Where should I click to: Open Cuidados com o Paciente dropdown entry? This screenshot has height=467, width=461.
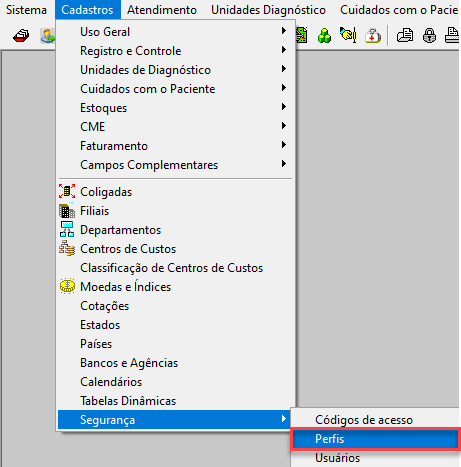[175, 89]
